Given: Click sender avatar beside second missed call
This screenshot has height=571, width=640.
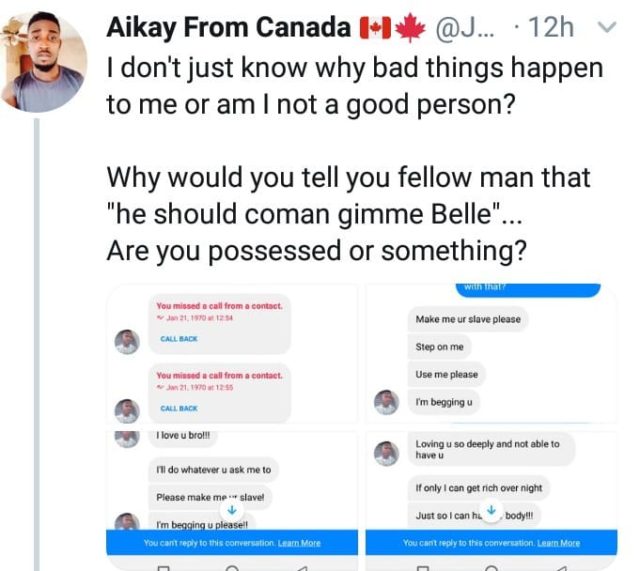Looking at the screenshot, I should 127,411.
